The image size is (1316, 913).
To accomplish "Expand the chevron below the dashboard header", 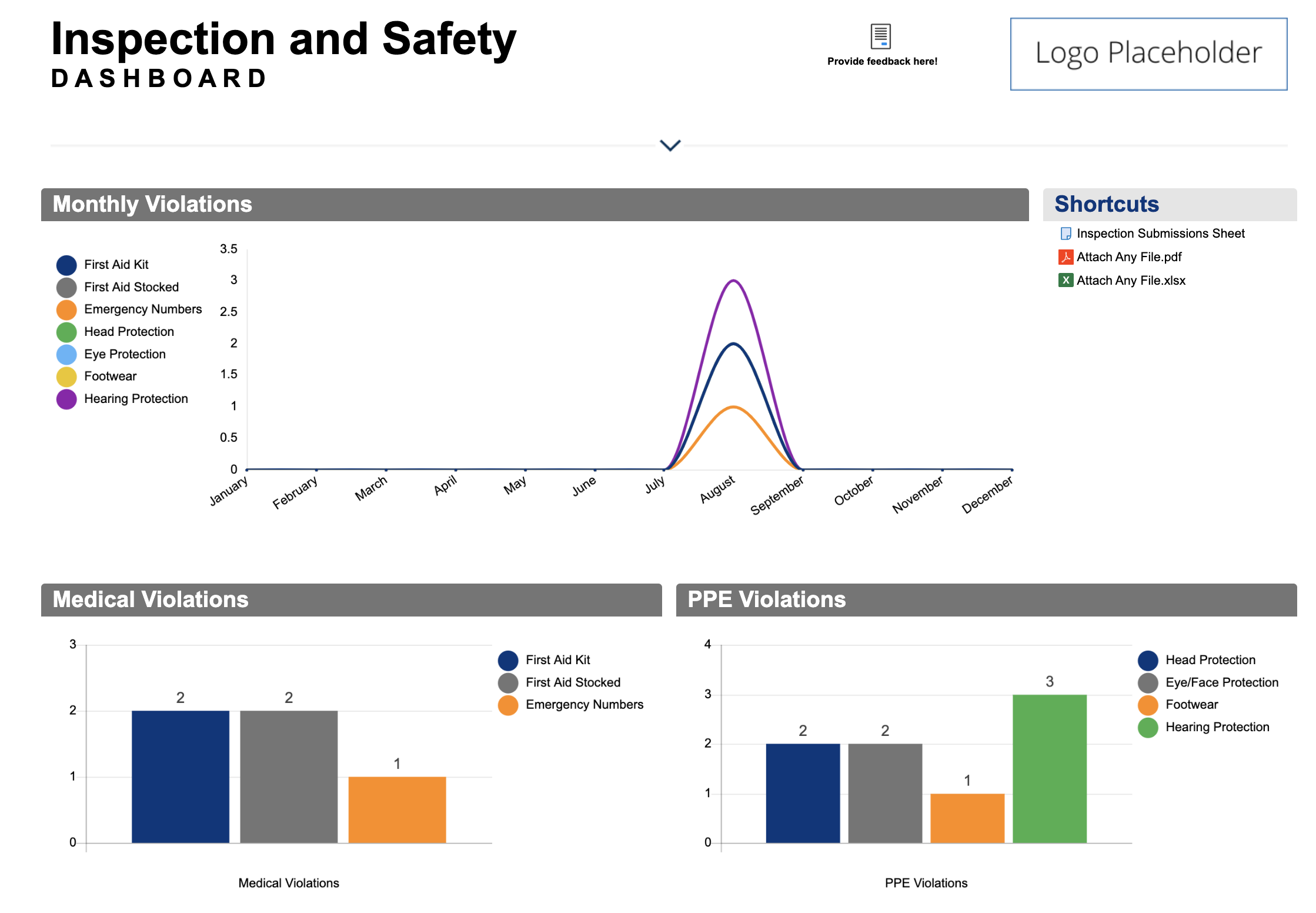I will pyautogui.click(x=670, y=145).
